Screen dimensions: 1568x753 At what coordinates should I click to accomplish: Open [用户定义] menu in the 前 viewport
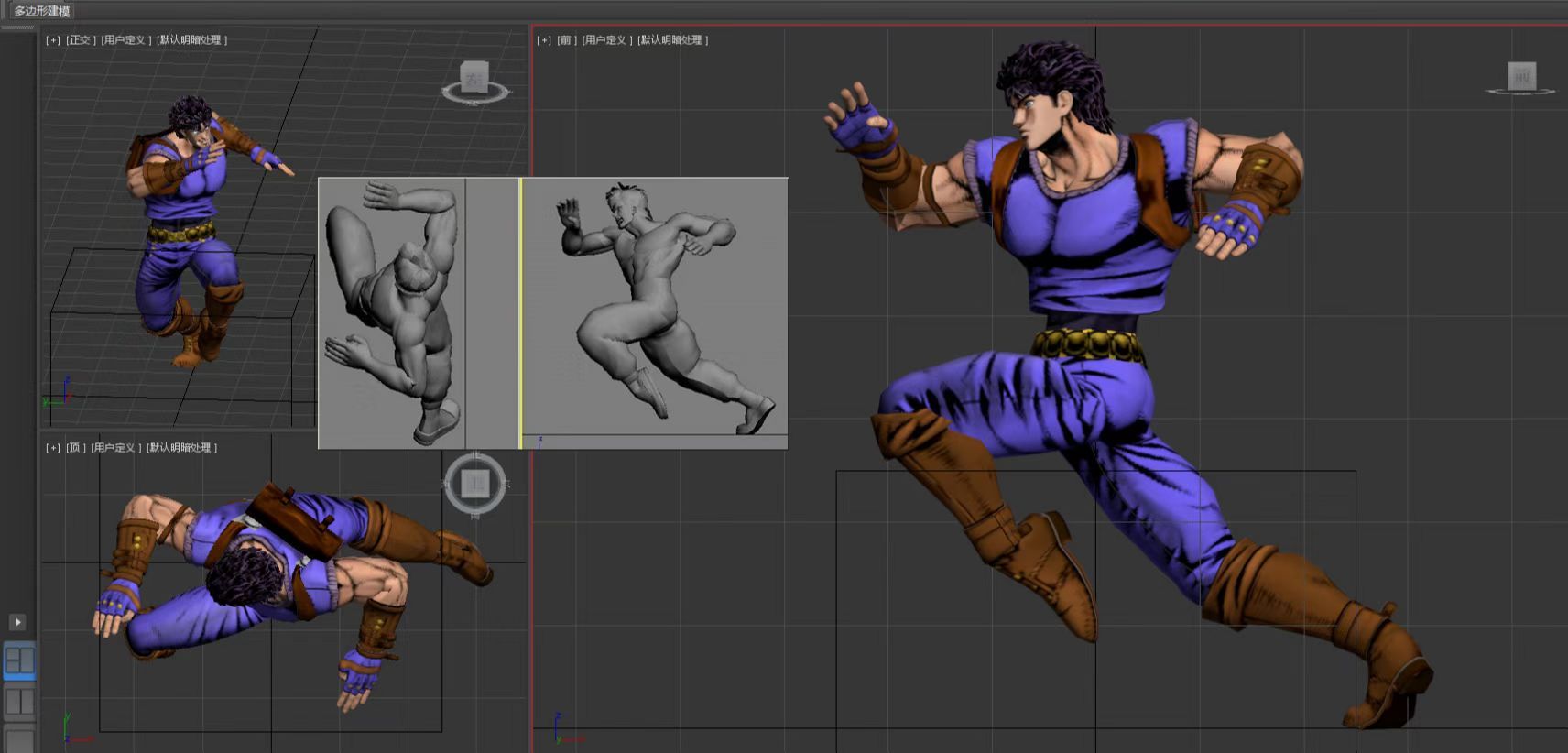[607, 40]
